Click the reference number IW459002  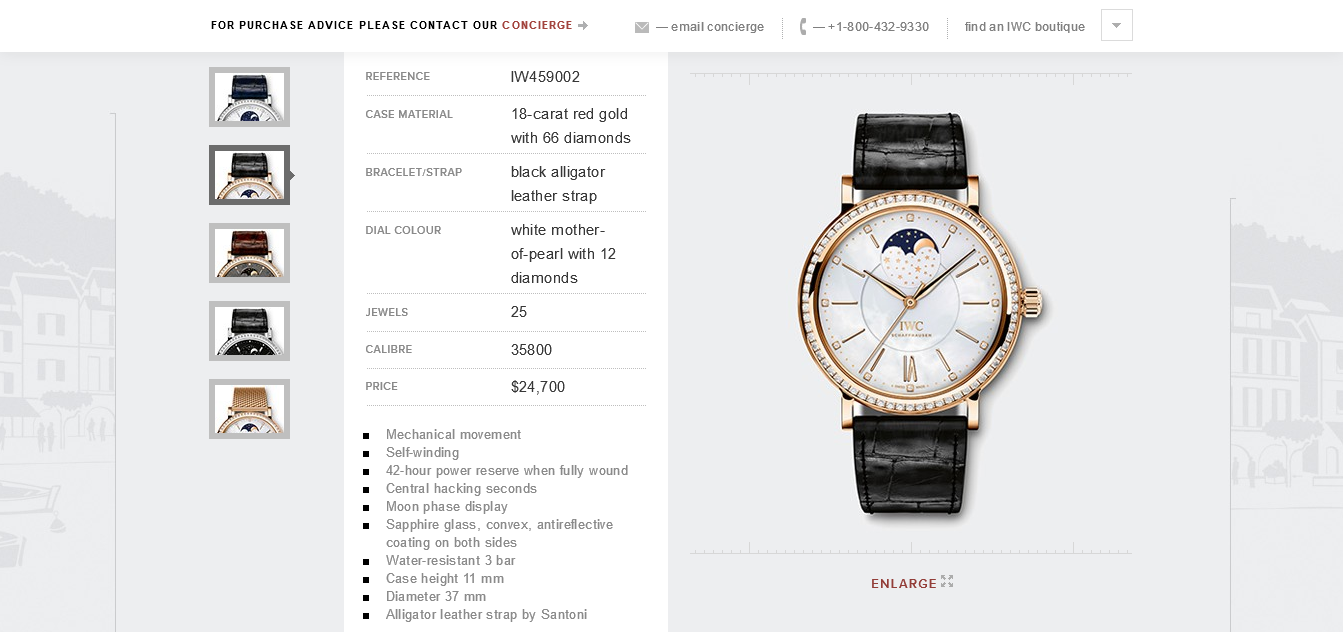[545, 77]
